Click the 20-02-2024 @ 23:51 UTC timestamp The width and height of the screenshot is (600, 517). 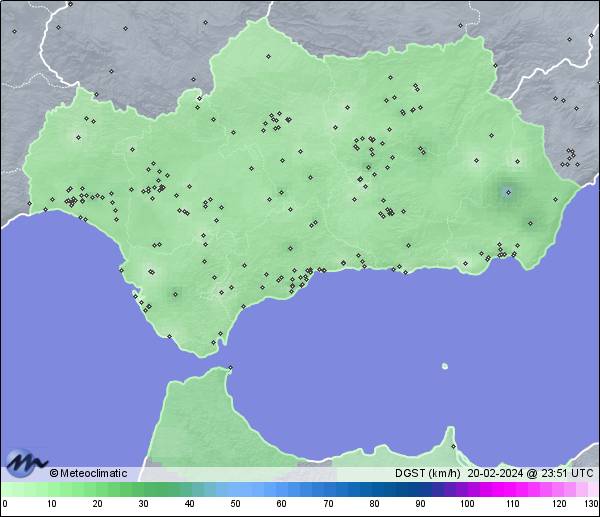(530, 473)
